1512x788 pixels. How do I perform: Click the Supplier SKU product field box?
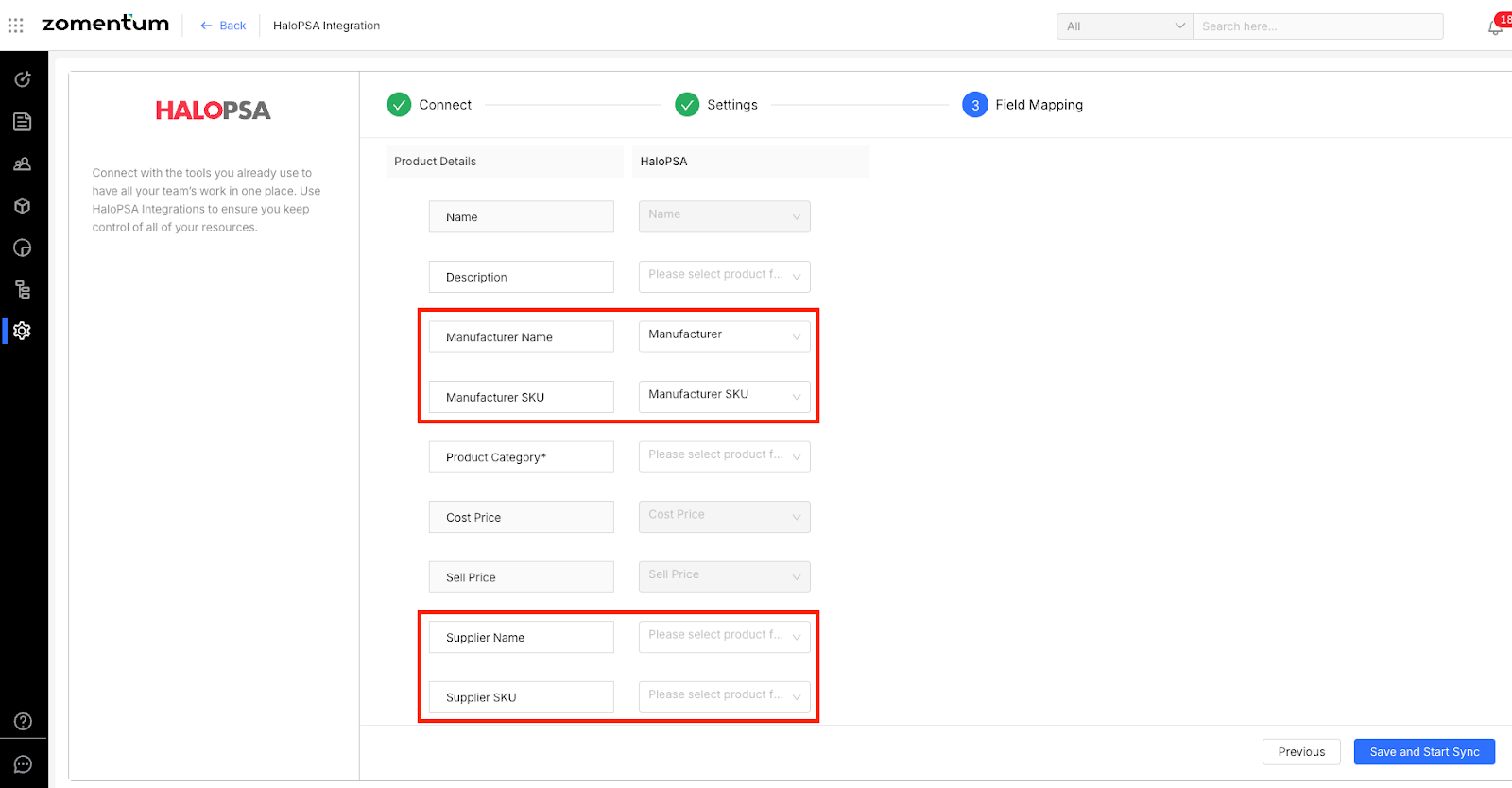(x=522, y=697)
